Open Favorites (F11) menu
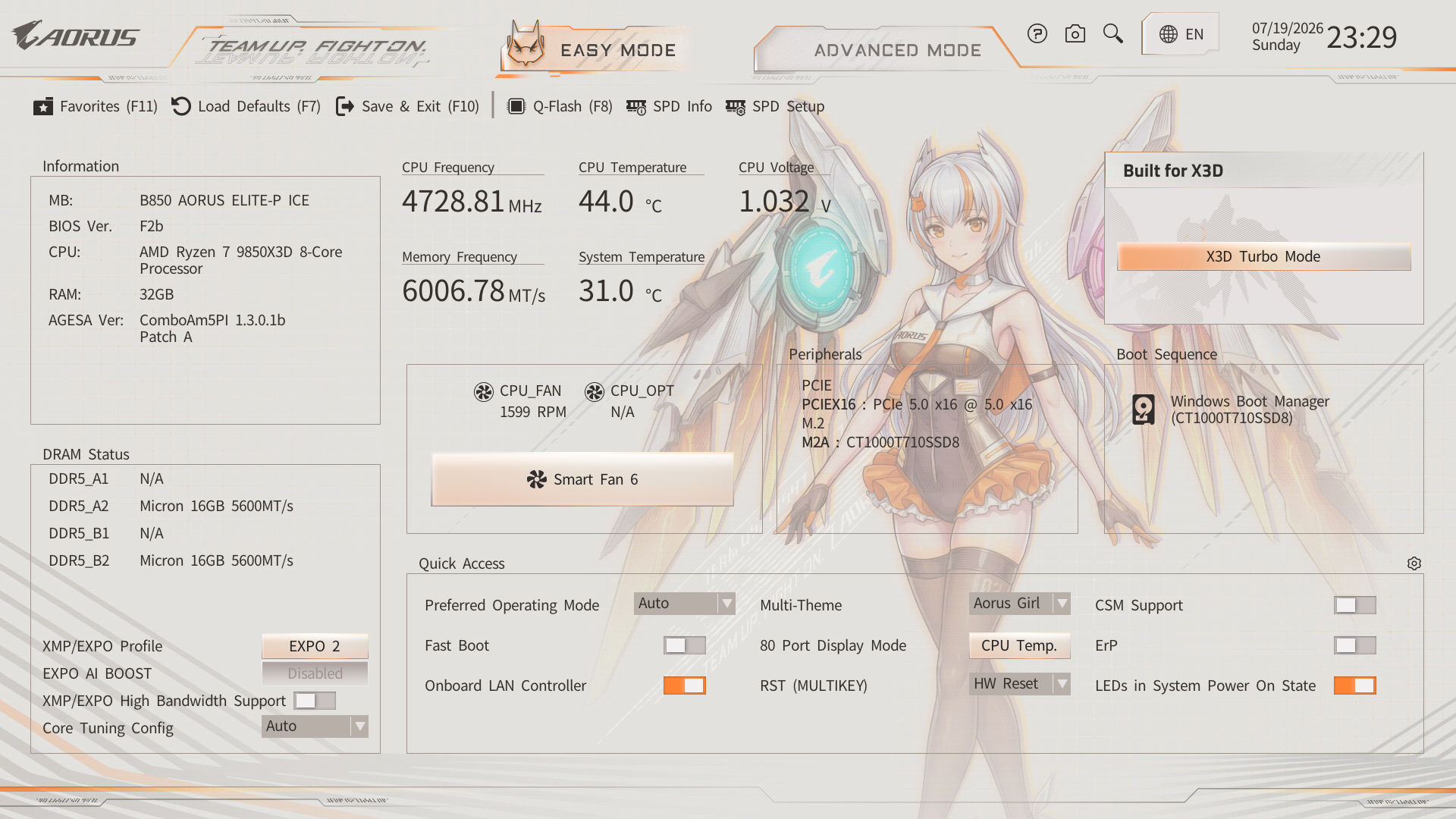The height and width of the screenshot is (819, 1456). click(96, 106)
